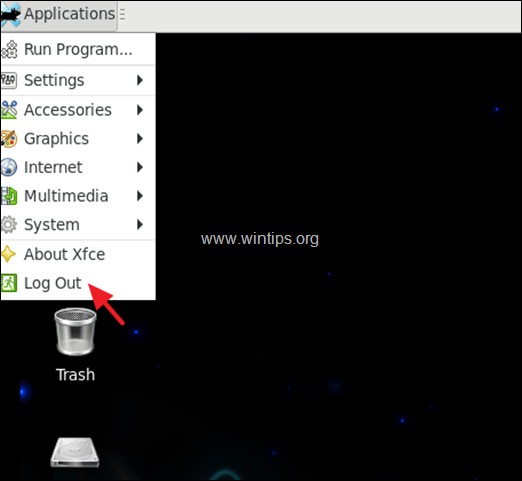Screen dimensions: 522x481
Task: Click the Settings mixer icon
Action: [9, 80]
